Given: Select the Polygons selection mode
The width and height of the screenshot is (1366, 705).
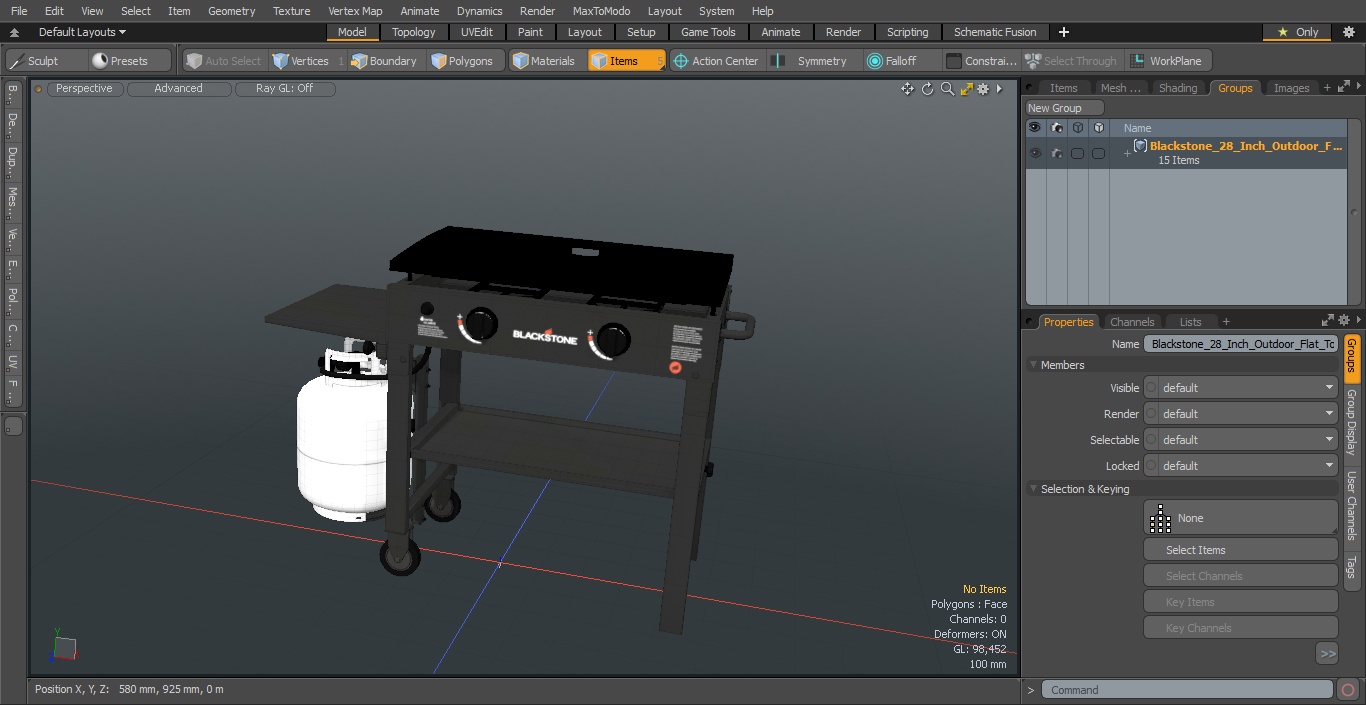Looking at the screenshot, I should pyautogui.click(x=462, y=61).
